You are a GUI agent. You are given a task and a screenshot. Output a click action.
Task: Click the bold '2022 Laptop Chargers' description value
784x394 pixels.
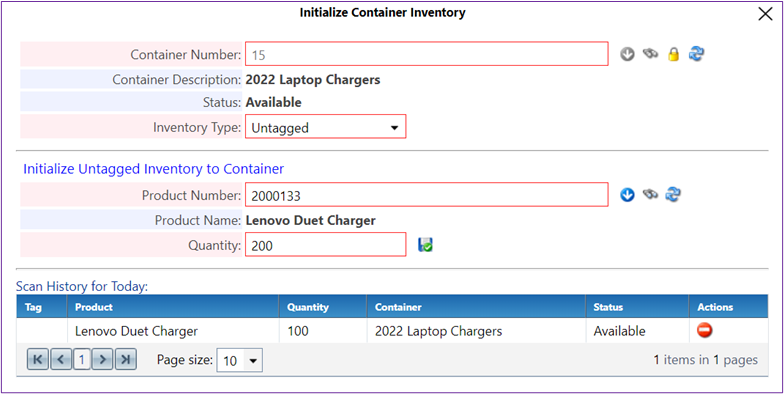[313, 80]
